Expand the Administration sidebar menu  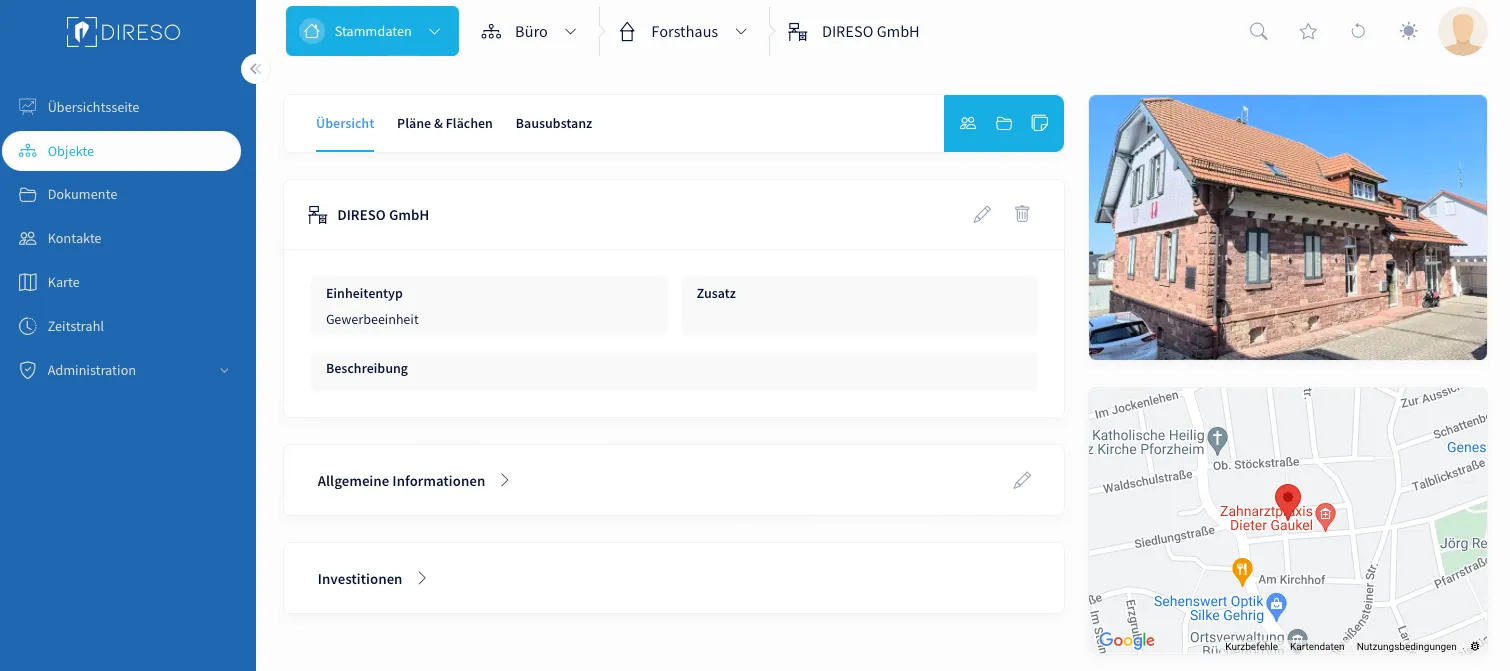125,370
